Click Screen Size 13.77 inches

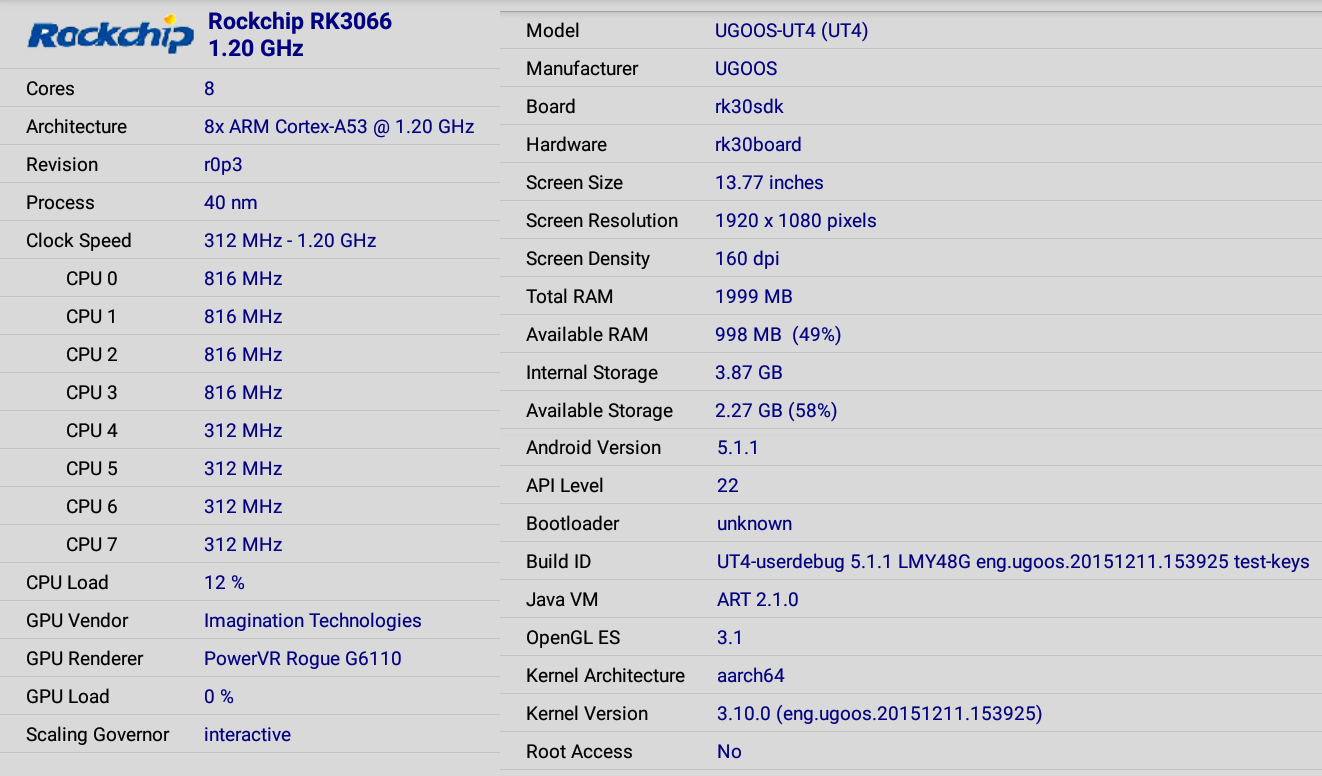click(x=769, y=182)
